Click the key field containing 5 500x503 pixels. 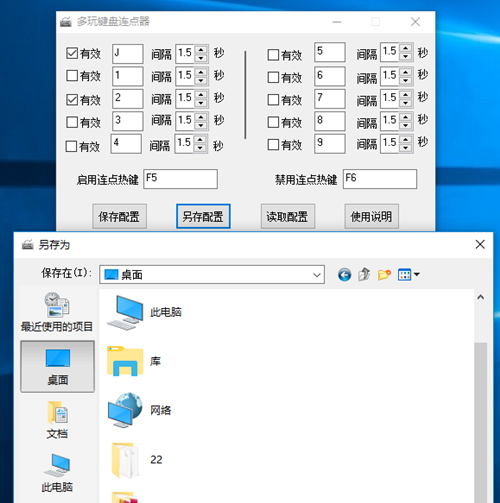[329, 52]
